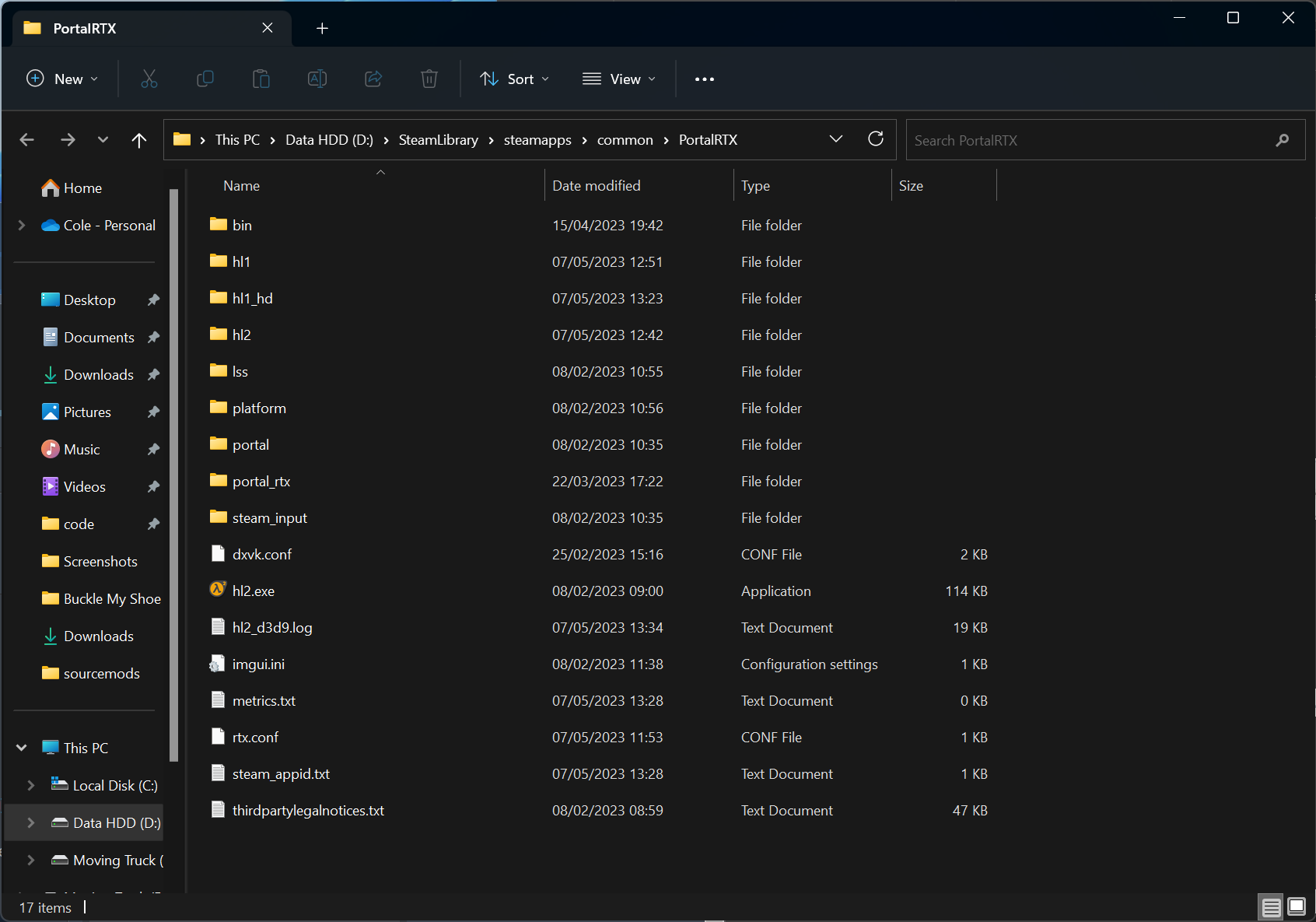Open the See more ellipsis menu
The image size is (1316, 922).
704,79
